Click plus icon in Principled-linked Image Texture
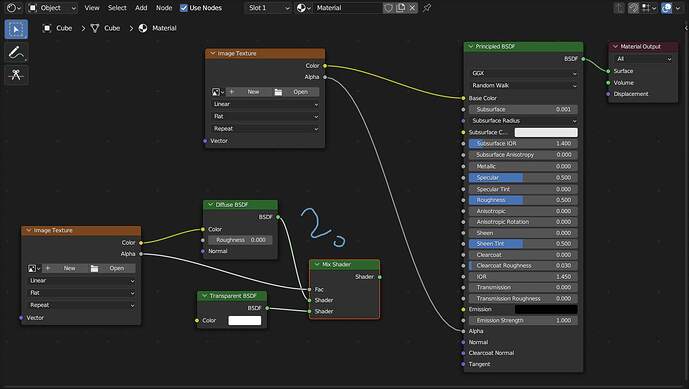Screen dimensions: 689x389 coord(232,92)
